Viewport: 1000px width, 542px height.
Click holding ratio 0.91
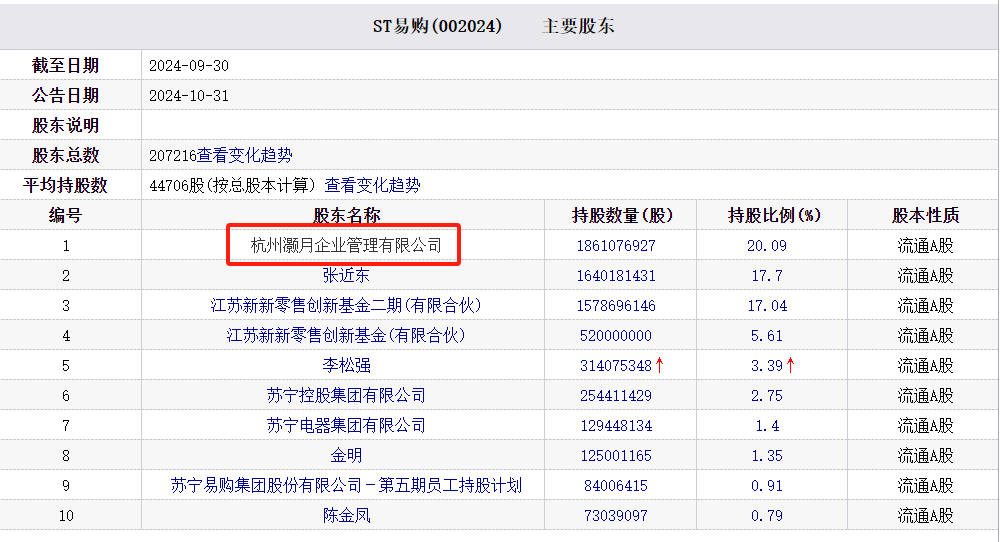(767, 485)
